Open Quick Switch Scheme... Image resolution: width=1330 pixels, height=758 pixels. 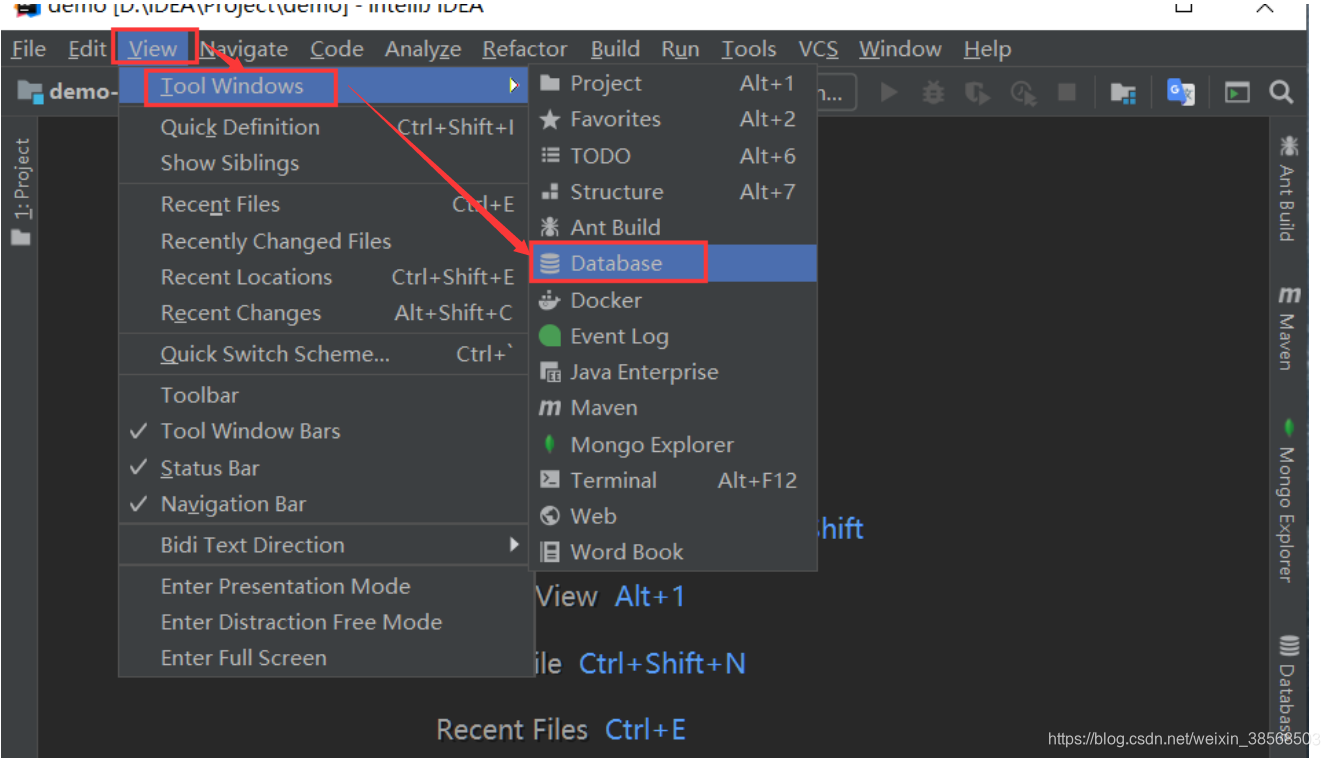(x=324, y=355)
